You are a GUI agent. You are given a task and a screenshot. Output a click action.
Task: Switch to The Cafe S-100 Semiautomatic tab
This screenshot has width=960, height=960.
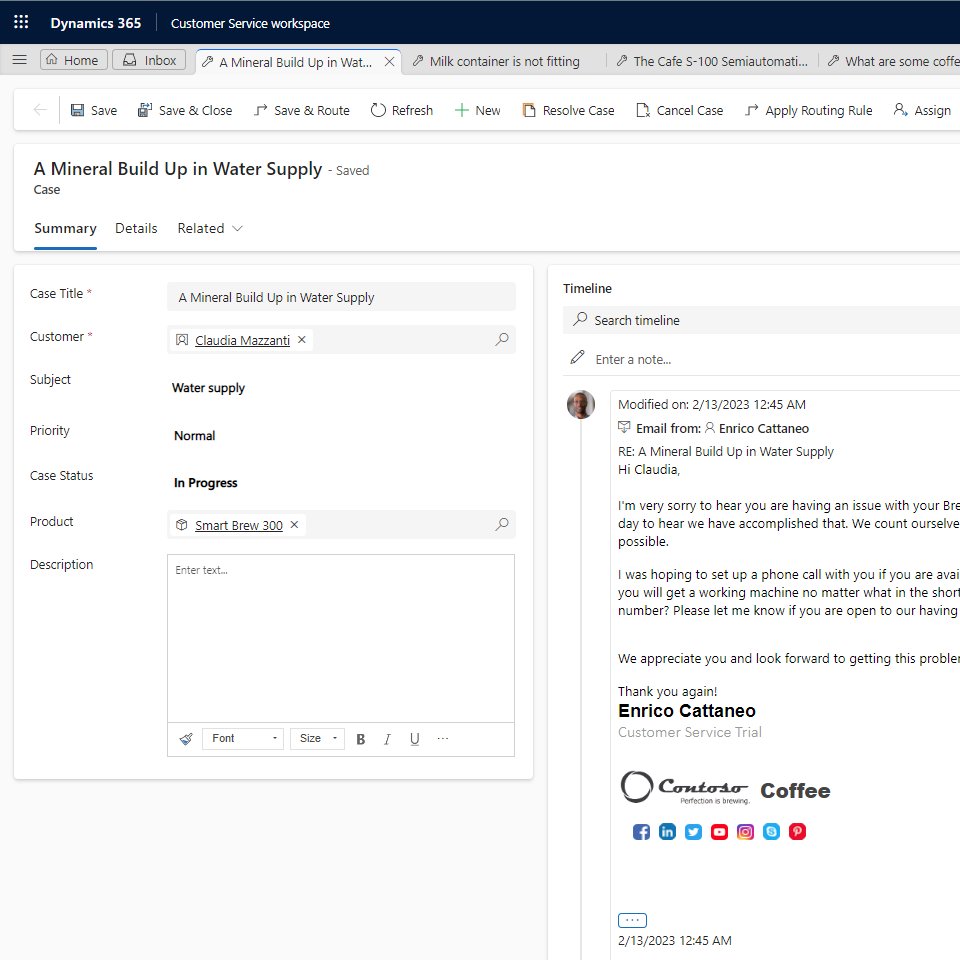(x=713, y=61)
